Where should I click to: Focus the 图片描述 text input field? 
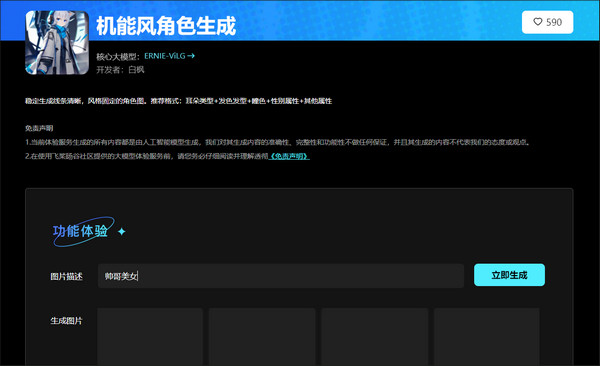pyautogui.click(x=281, y=276)
